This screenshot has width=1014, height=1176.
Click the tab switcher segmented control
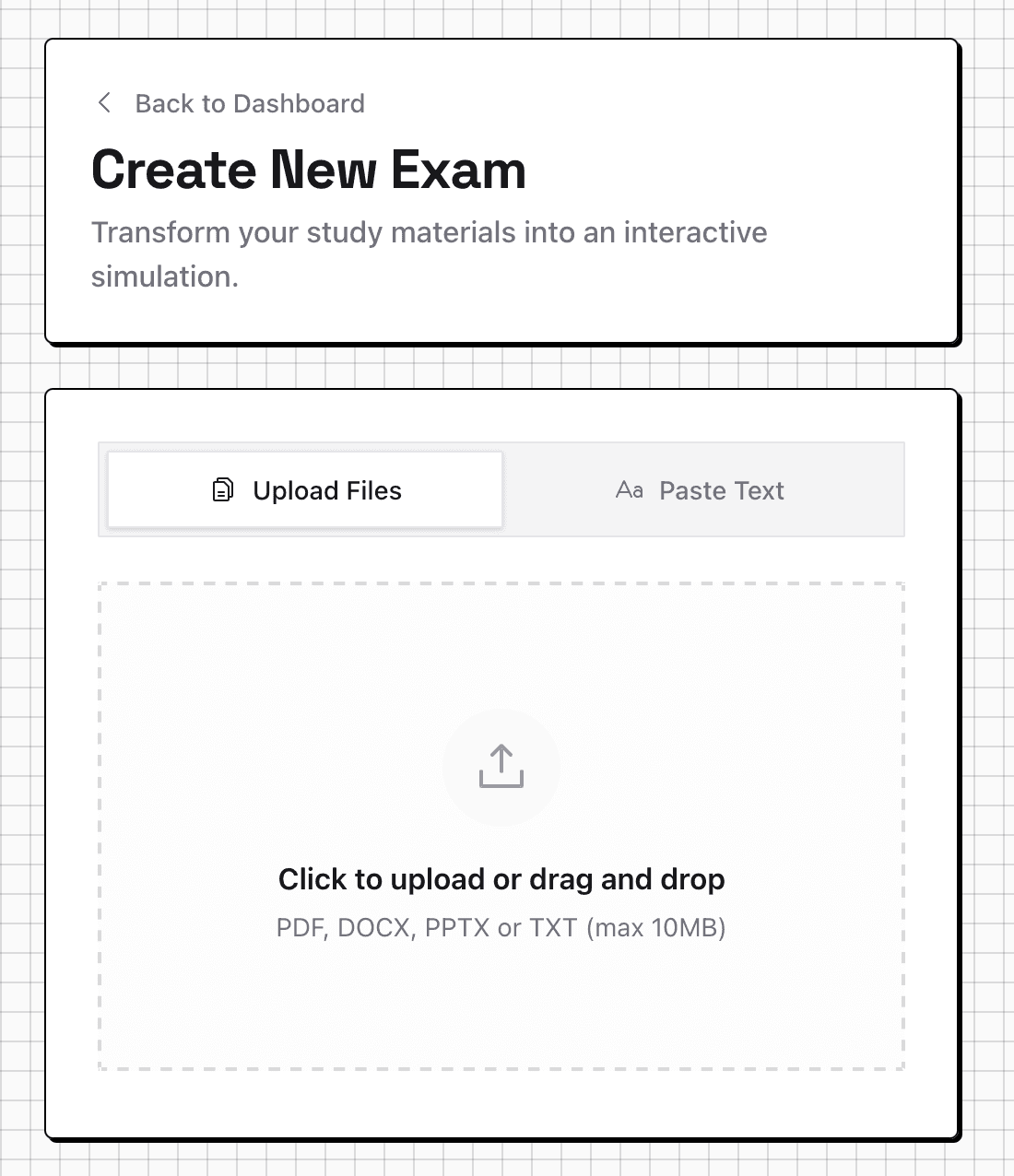[x=501, y=489]
